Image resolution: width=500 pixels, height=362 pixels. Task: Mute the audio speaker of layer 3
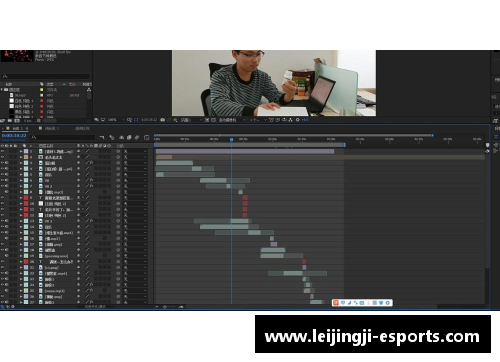point(7,163)
